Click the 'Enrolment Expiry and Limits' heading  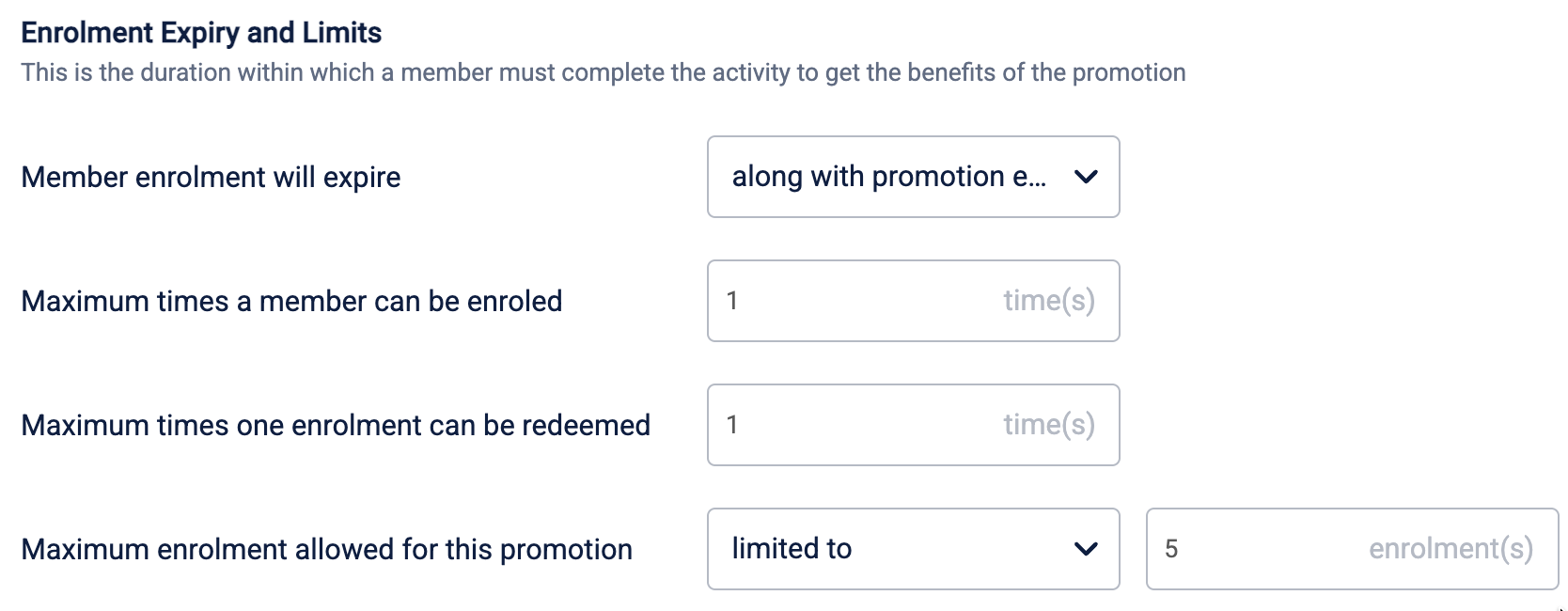pos(201,33)
